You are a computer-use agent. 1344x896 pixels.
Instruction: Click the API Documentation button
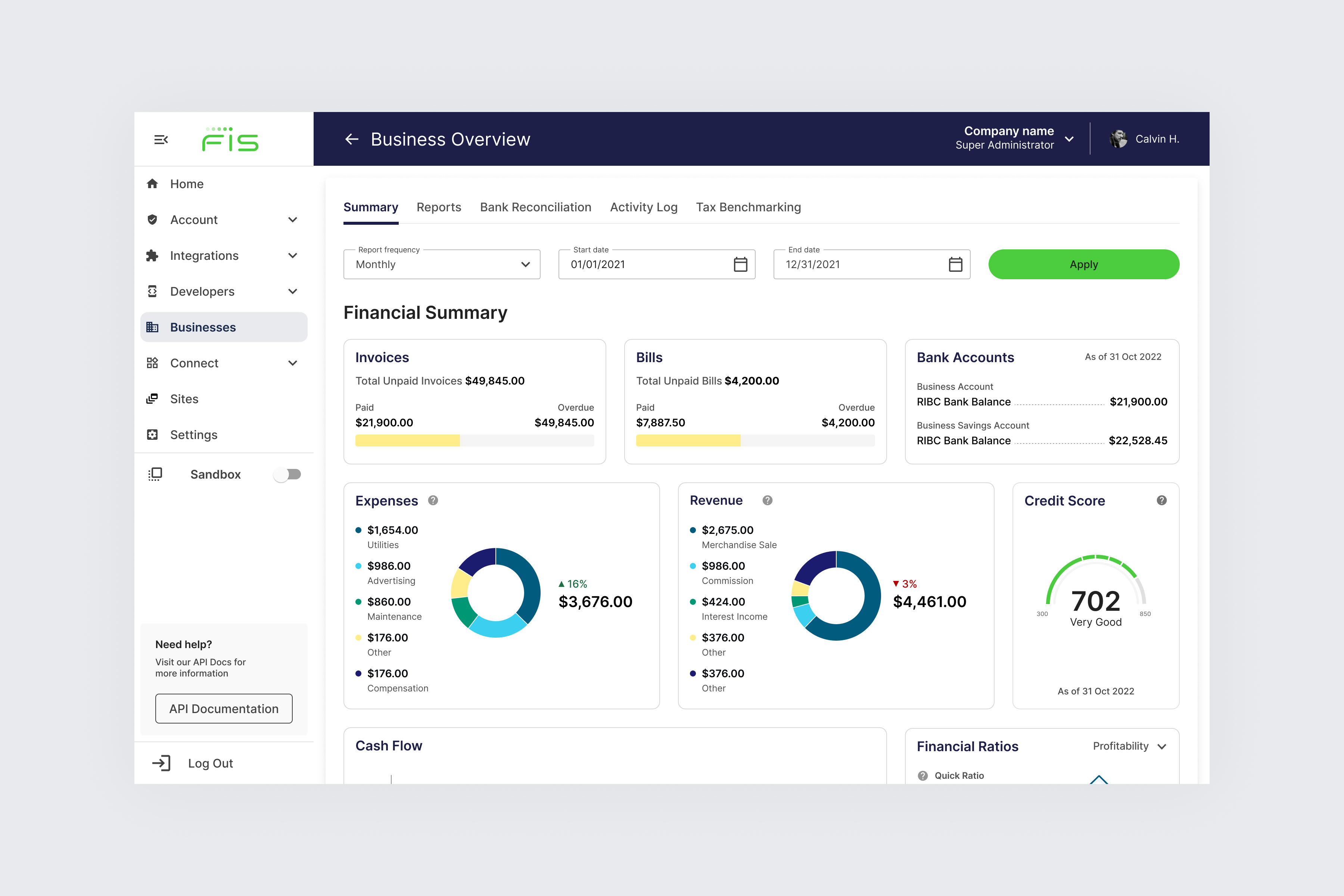(x=224, y=709)
